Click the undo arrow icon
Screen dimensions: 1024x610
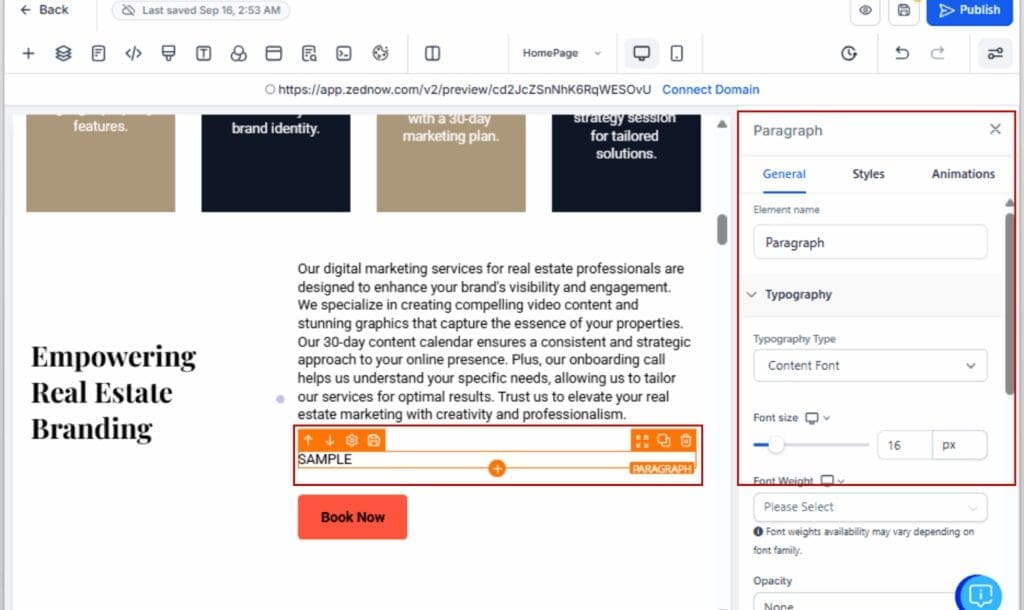902,54
